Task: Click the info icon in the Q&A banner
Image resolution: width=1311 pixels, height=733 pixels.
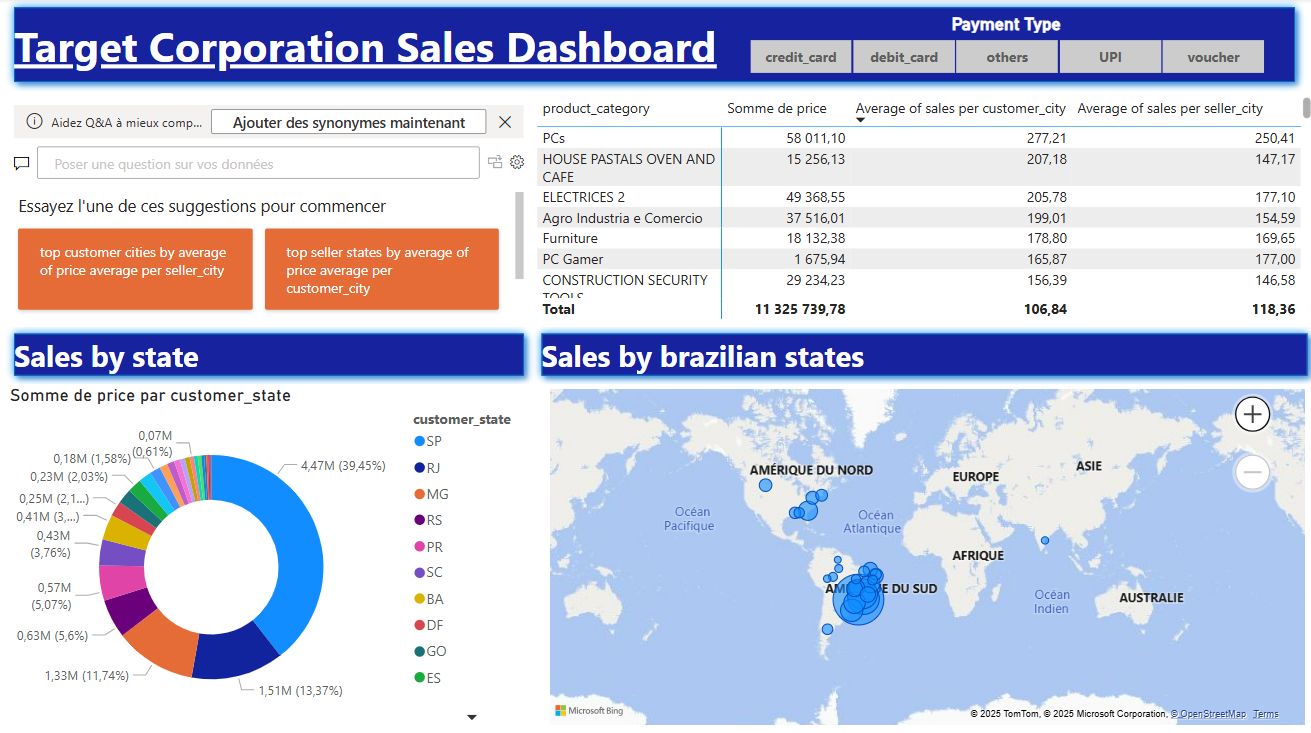Action: 34,122
